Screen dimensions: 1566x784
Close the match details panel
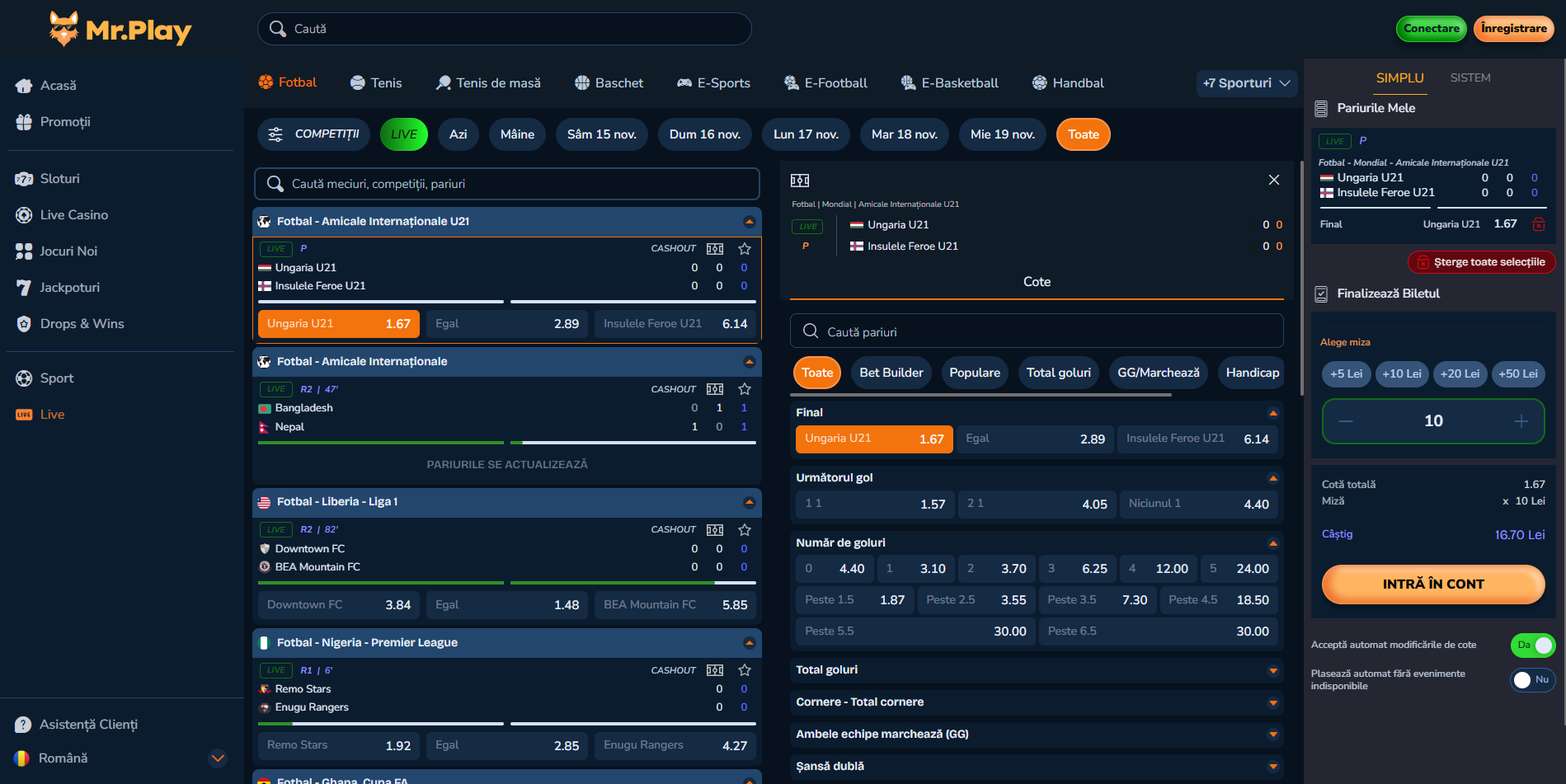pos(1273,180)
